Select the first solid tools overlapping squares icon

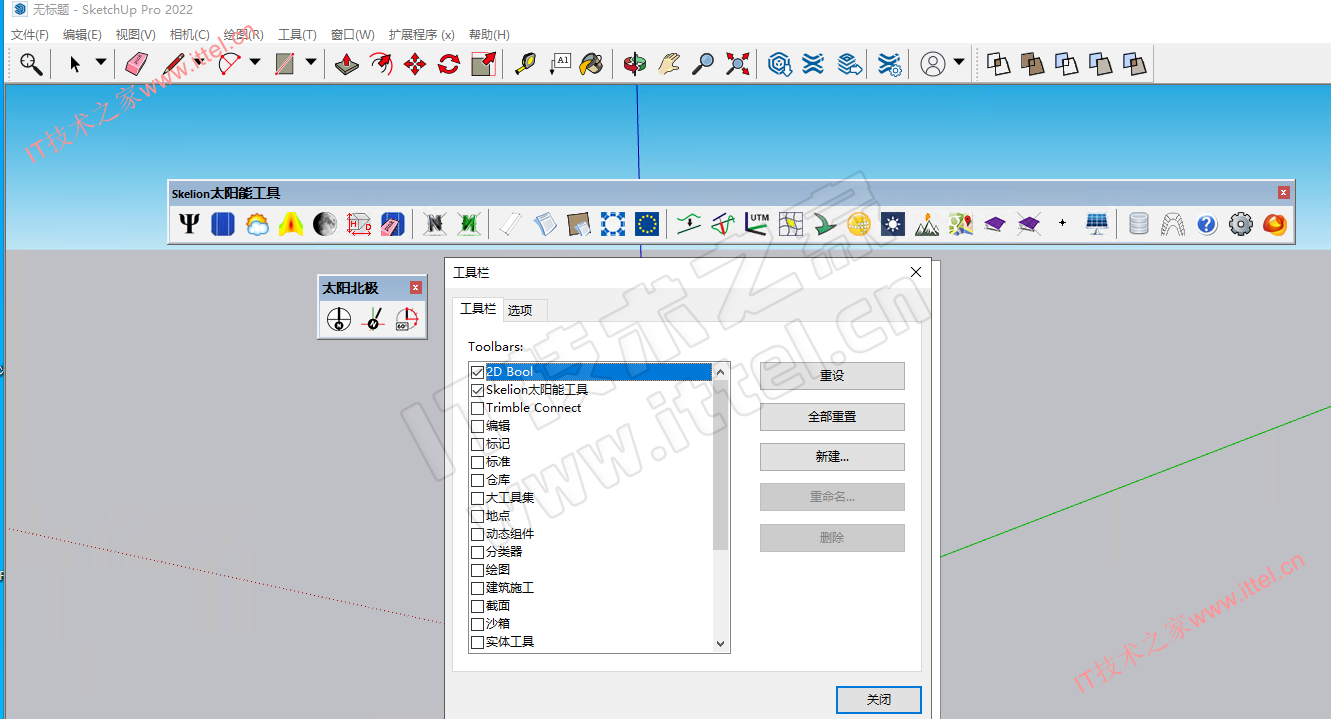998,64
